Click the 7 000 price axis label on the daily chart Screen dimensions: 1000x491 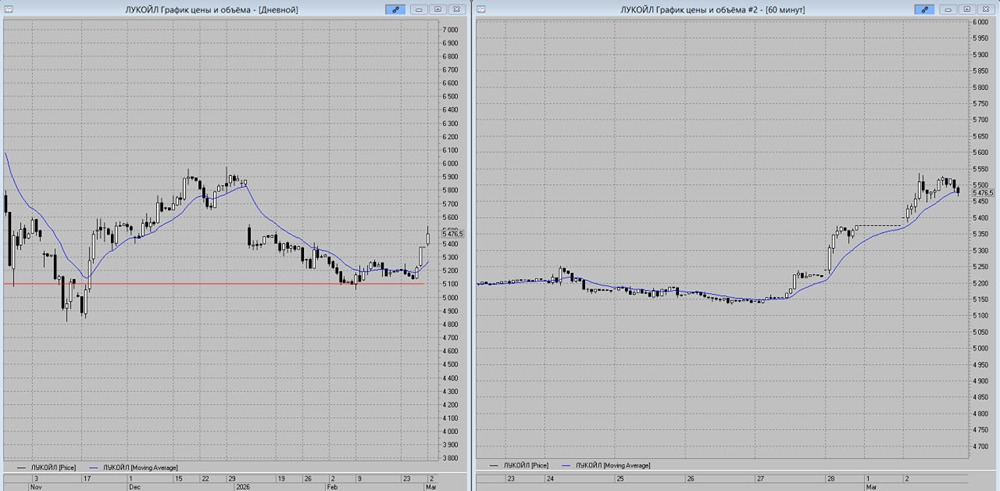coord(450,30)
